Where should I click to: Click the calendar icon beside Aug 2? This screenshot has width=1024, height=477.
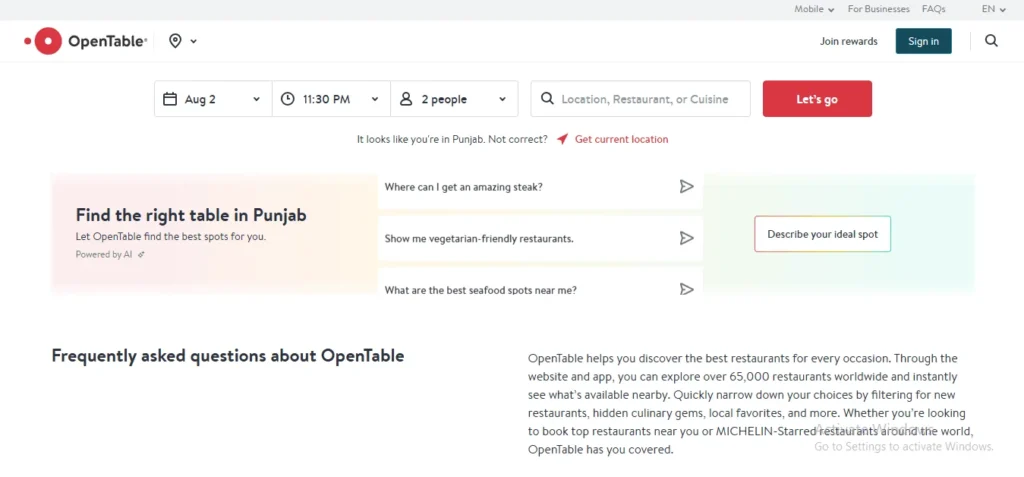(170, 99)
